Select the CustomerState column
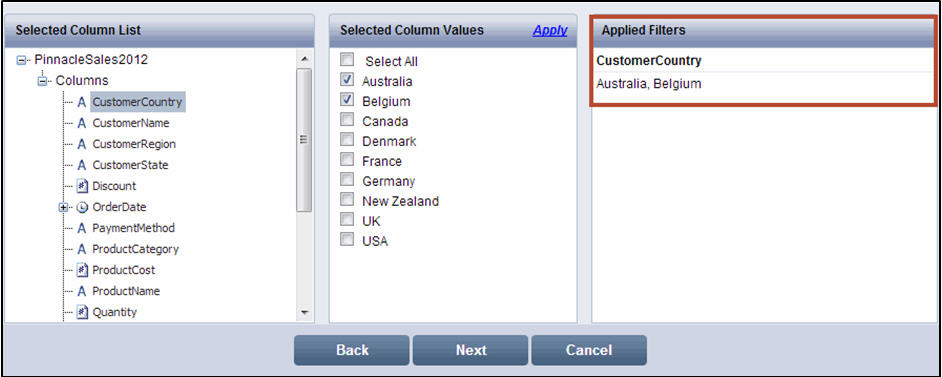 tap(130, 165)
